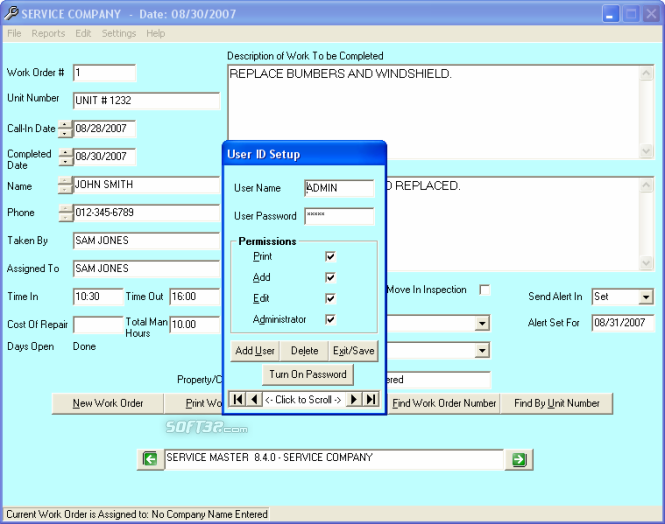Check the Move In Inspection checkbox

484,290
